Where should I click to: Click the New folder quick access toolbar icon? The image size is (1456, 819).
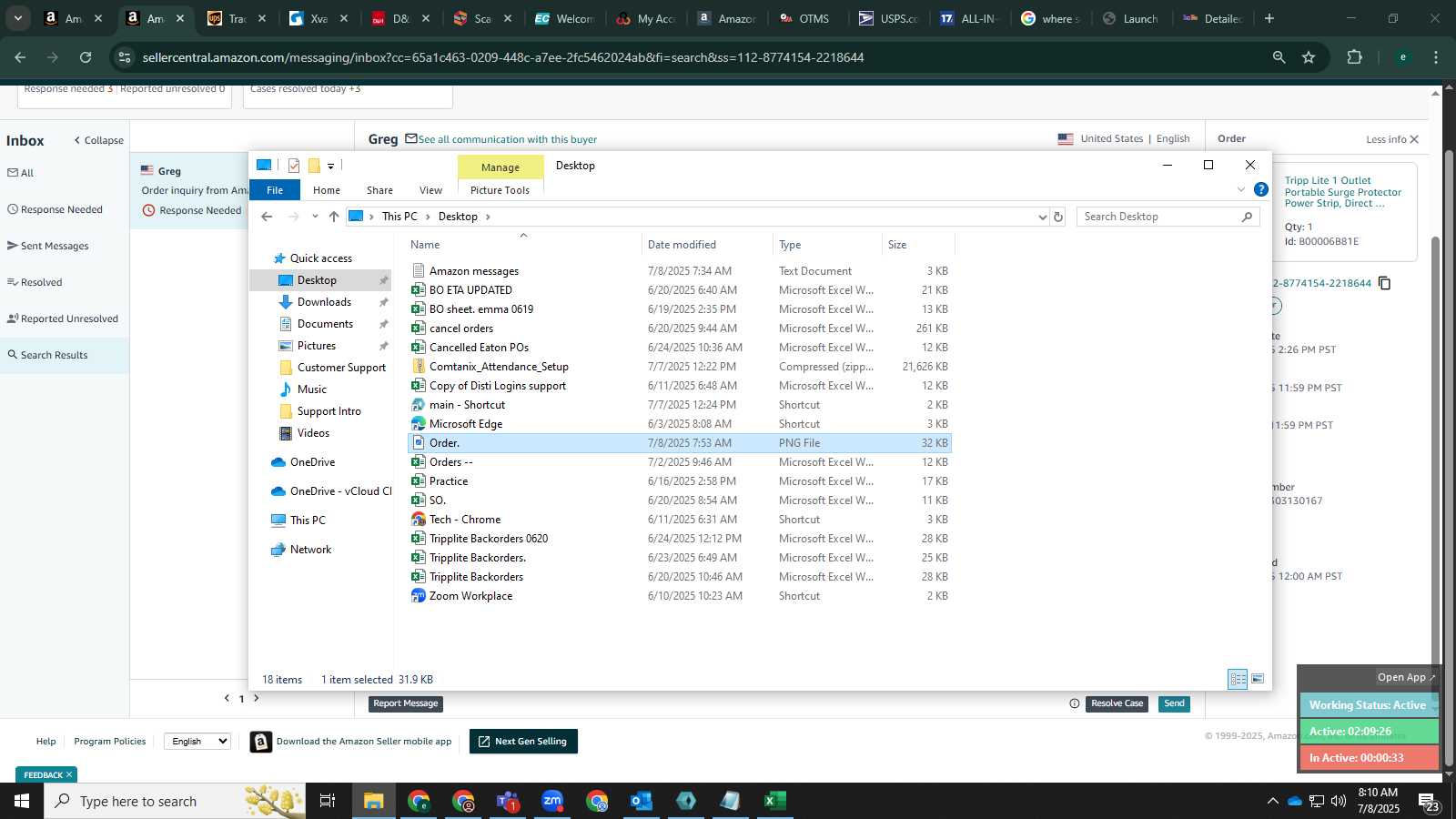[x=314, y=166]
